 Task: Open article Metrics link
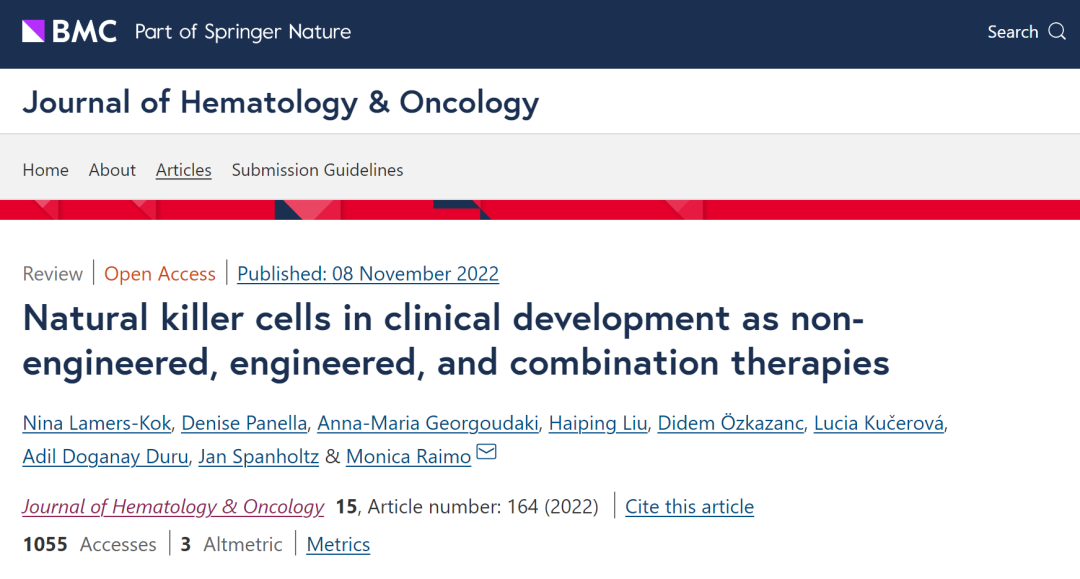[x=338, y=545]
